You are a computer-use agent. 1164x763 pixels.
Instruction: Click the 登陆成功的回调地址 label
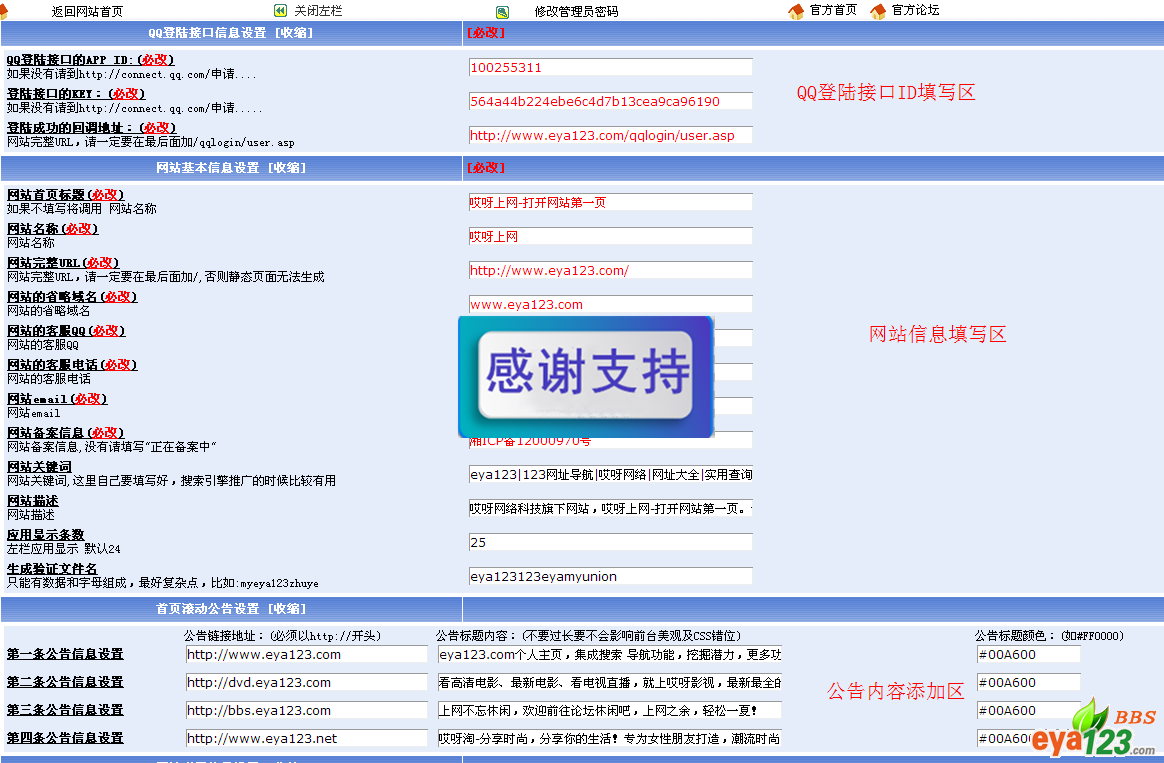[x=91, y=128]
